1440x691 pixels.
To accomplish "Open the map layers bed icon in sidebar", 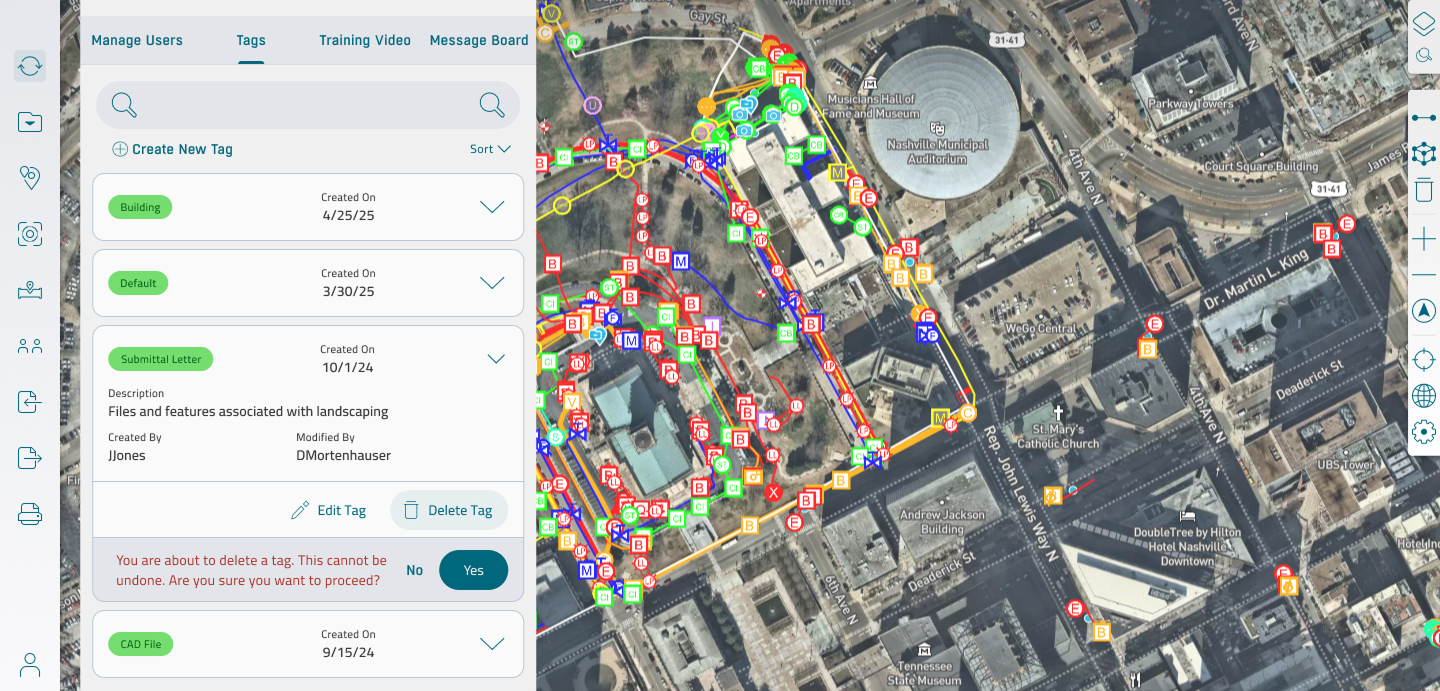I will point(30,291).
